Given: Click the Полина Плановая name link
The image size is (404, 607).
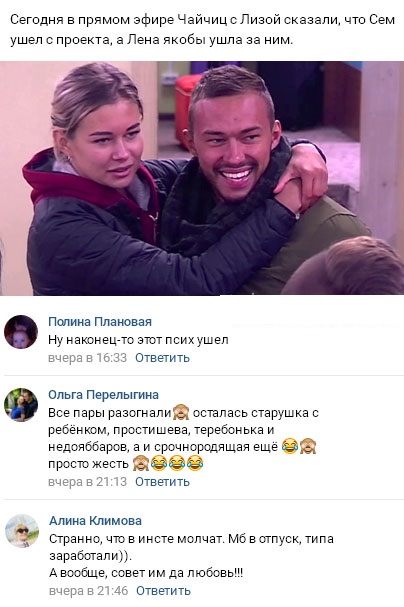Looking at the screenshot, I should point(100,321).
